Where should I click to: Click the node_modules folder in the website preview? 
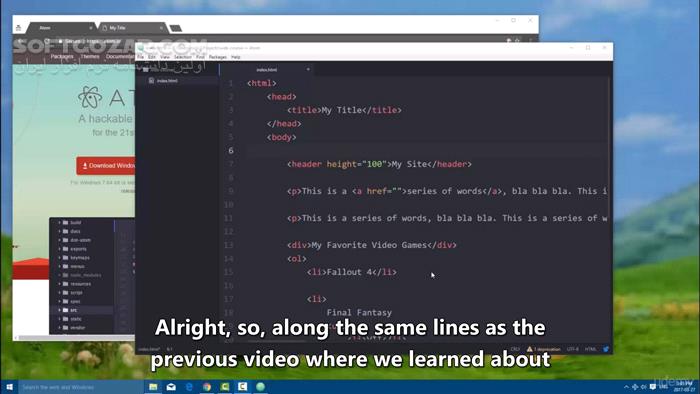80,275
